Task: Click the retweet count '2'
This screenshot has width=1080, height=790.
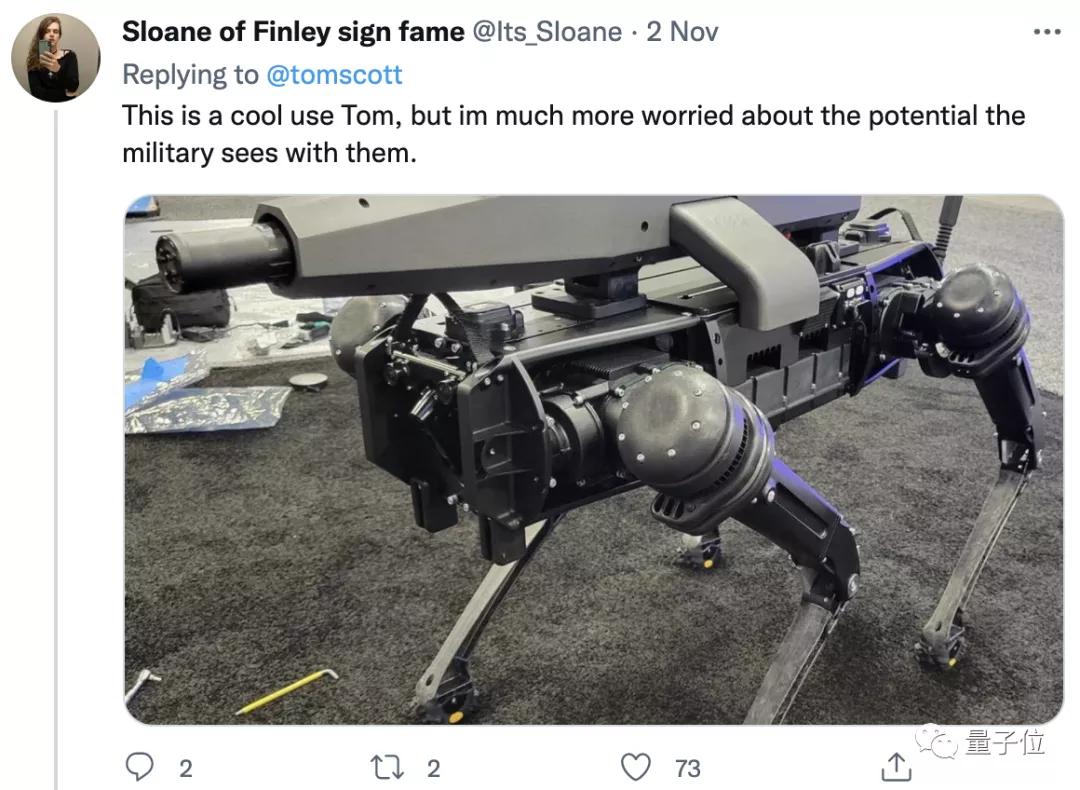Action: tap(433, 768)
